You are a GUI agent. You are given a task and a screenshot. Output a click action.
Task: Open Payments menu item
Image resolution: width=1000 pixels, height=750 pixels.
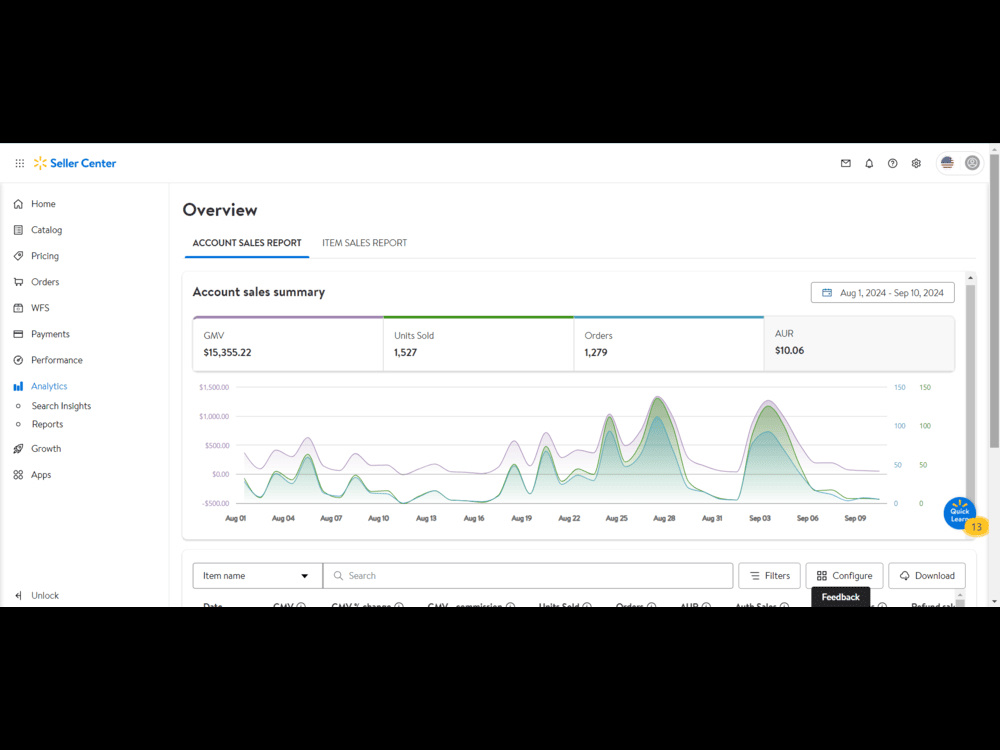coord(50,334)
